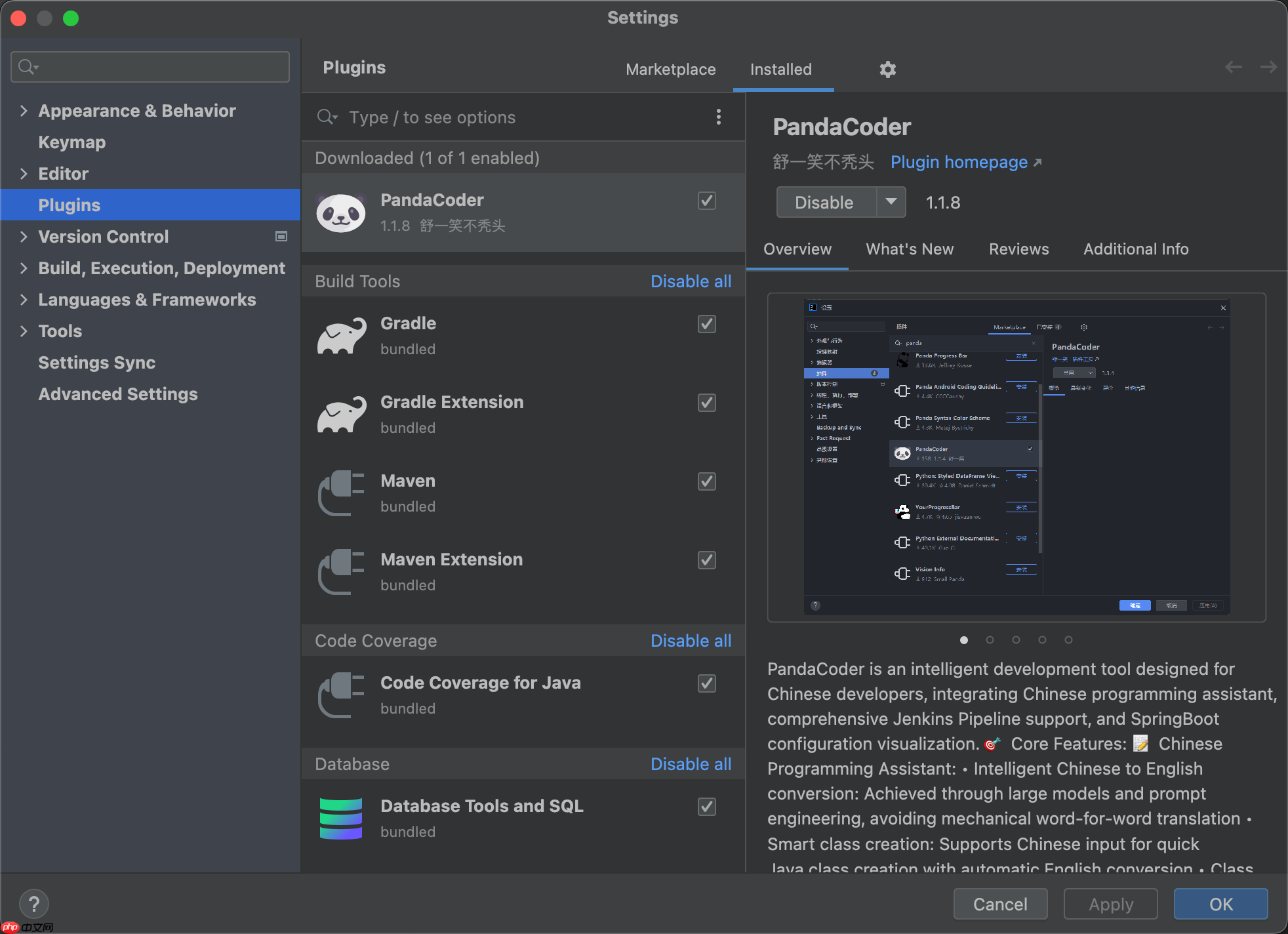Click the Maven plugin icon

[x=341, y=493]
